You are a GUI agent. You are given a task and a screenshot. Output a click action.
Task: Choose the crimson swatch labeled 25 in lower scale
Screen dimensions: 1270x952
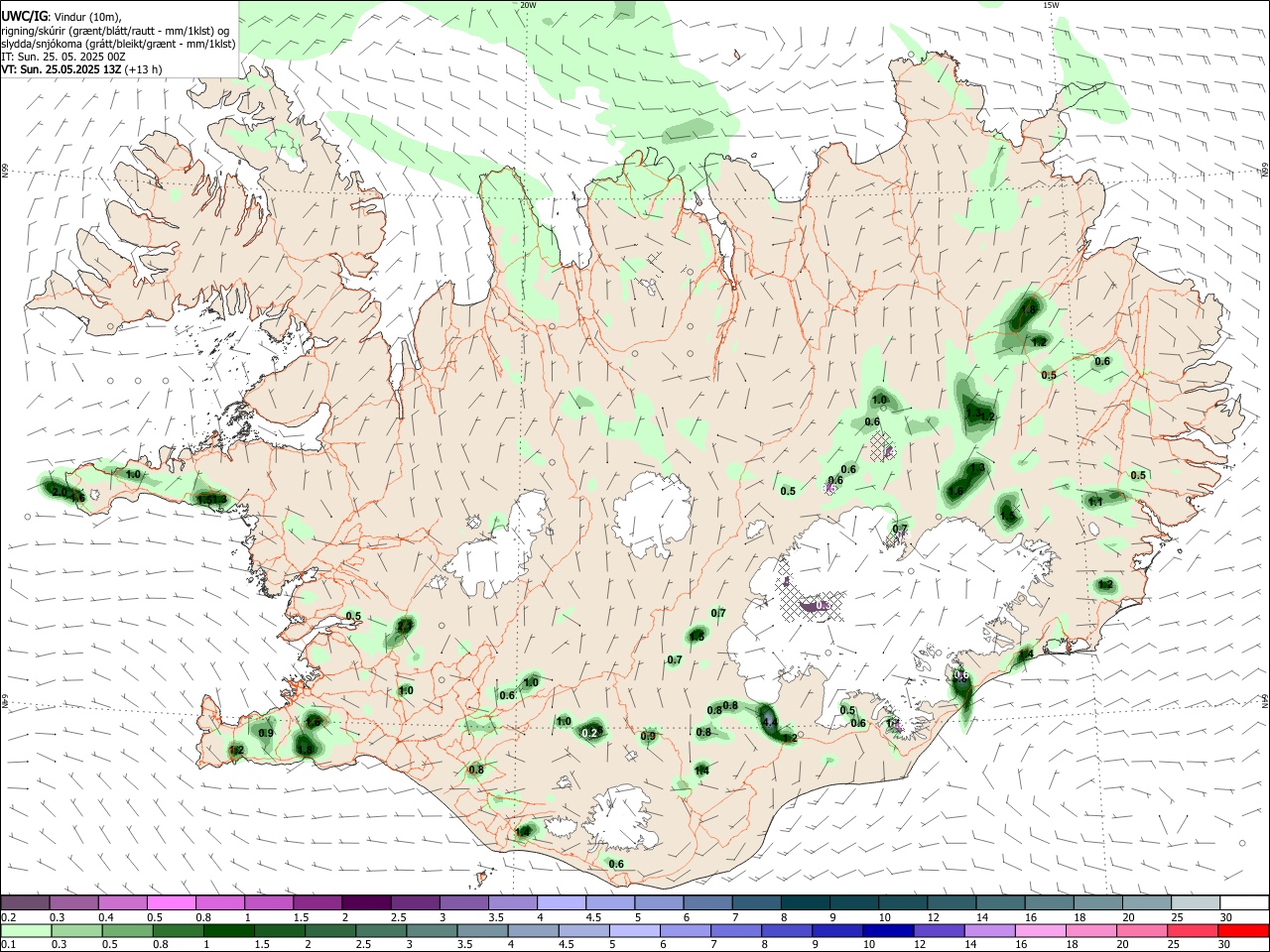[x=1192, y=930]
